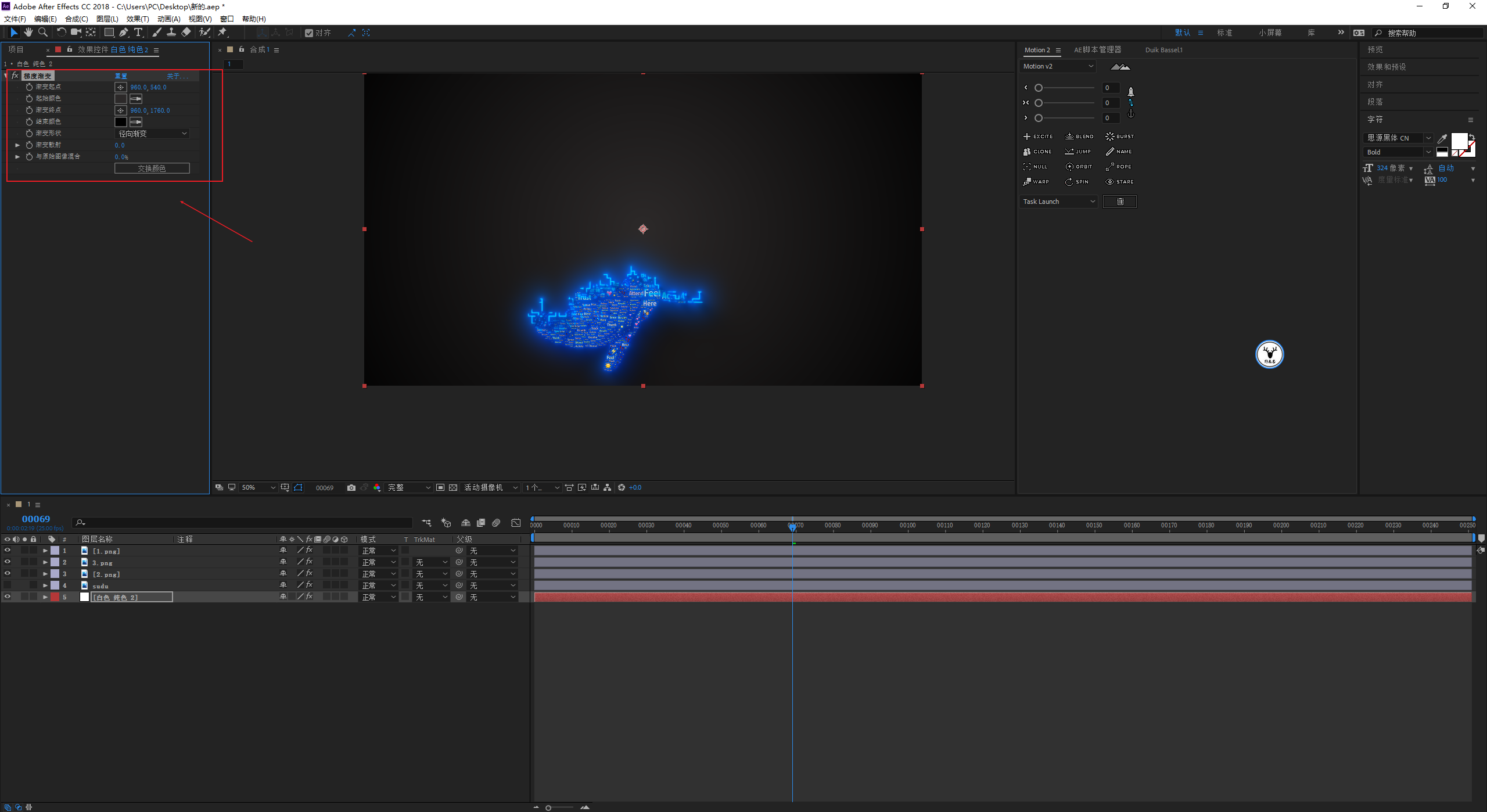
Task: Expand the 渐变散射 property triangle
Action: pyautogui.click(x=17, y=145)
